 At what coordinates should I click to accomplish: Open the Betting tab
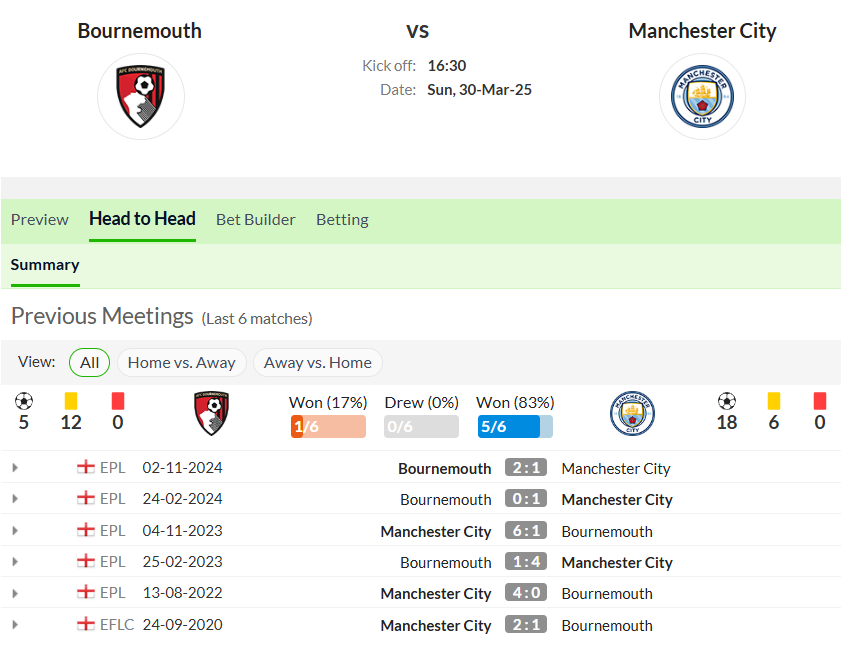[342, 220]
